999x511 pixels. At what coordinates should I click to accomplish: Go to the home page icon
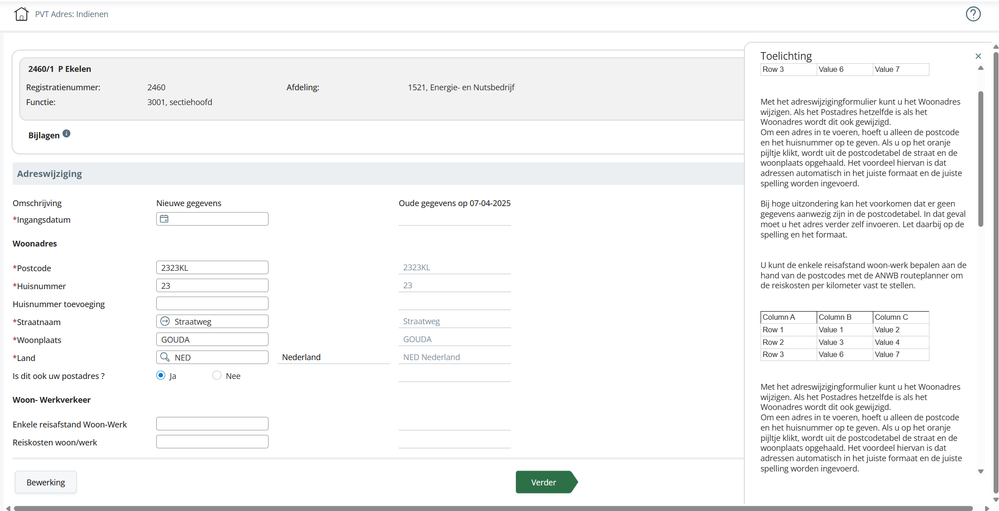(x=21, y=14)
